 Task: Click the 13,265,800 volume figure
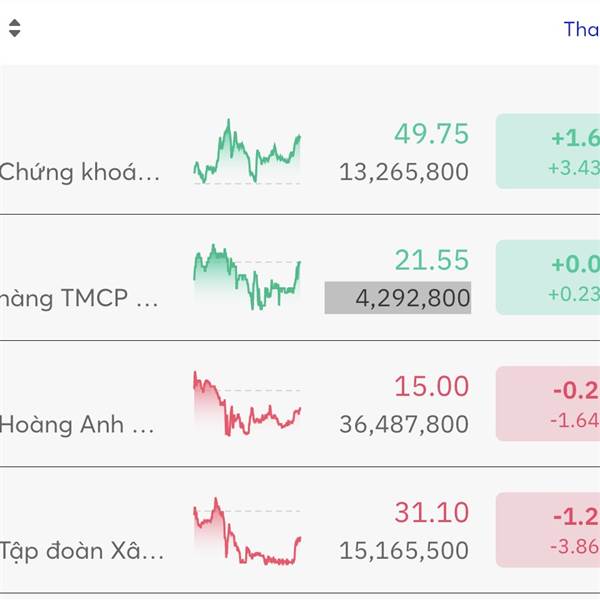click(404, 172)
